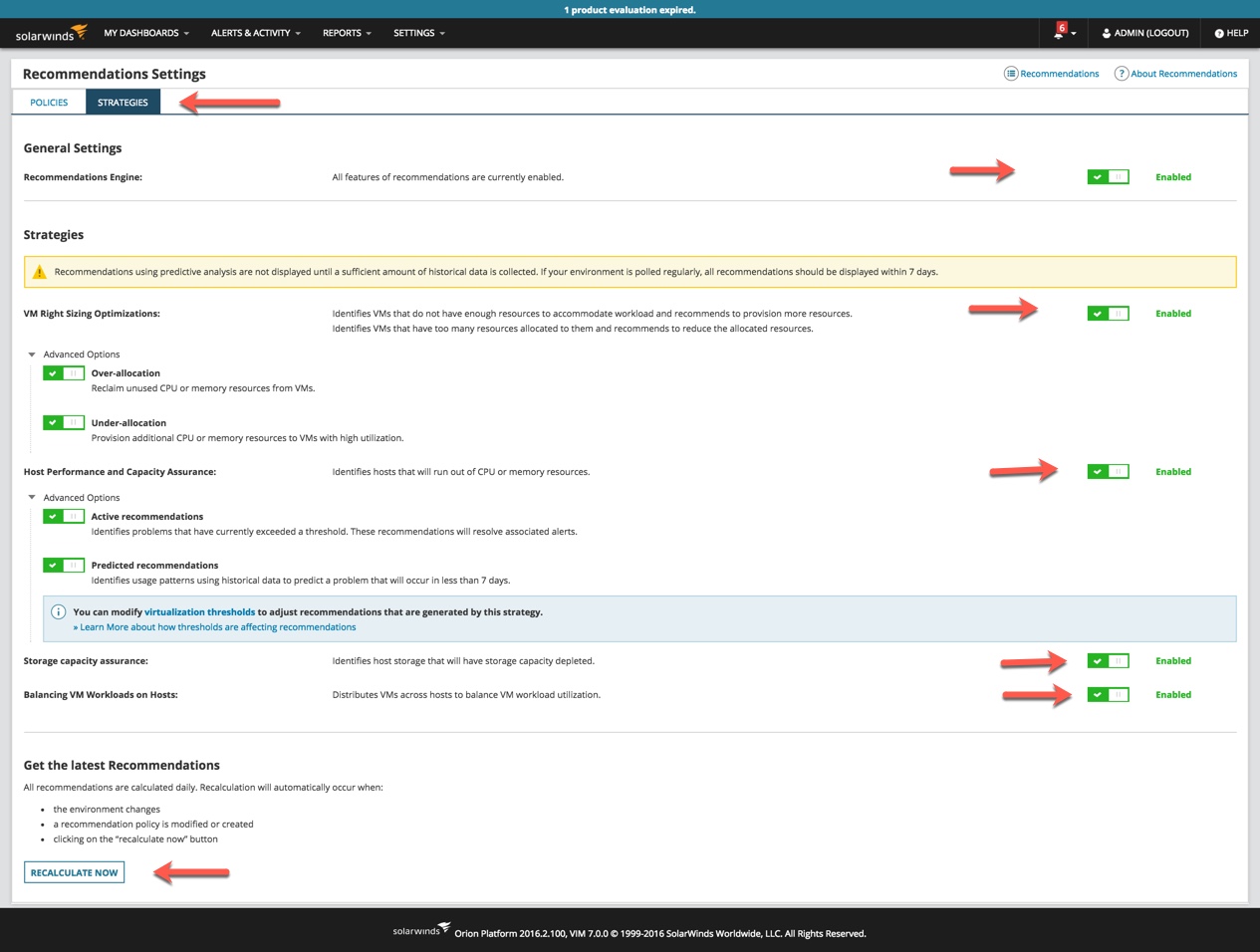
Task: Click Recalculate Now button
Action: click(75, 873)
